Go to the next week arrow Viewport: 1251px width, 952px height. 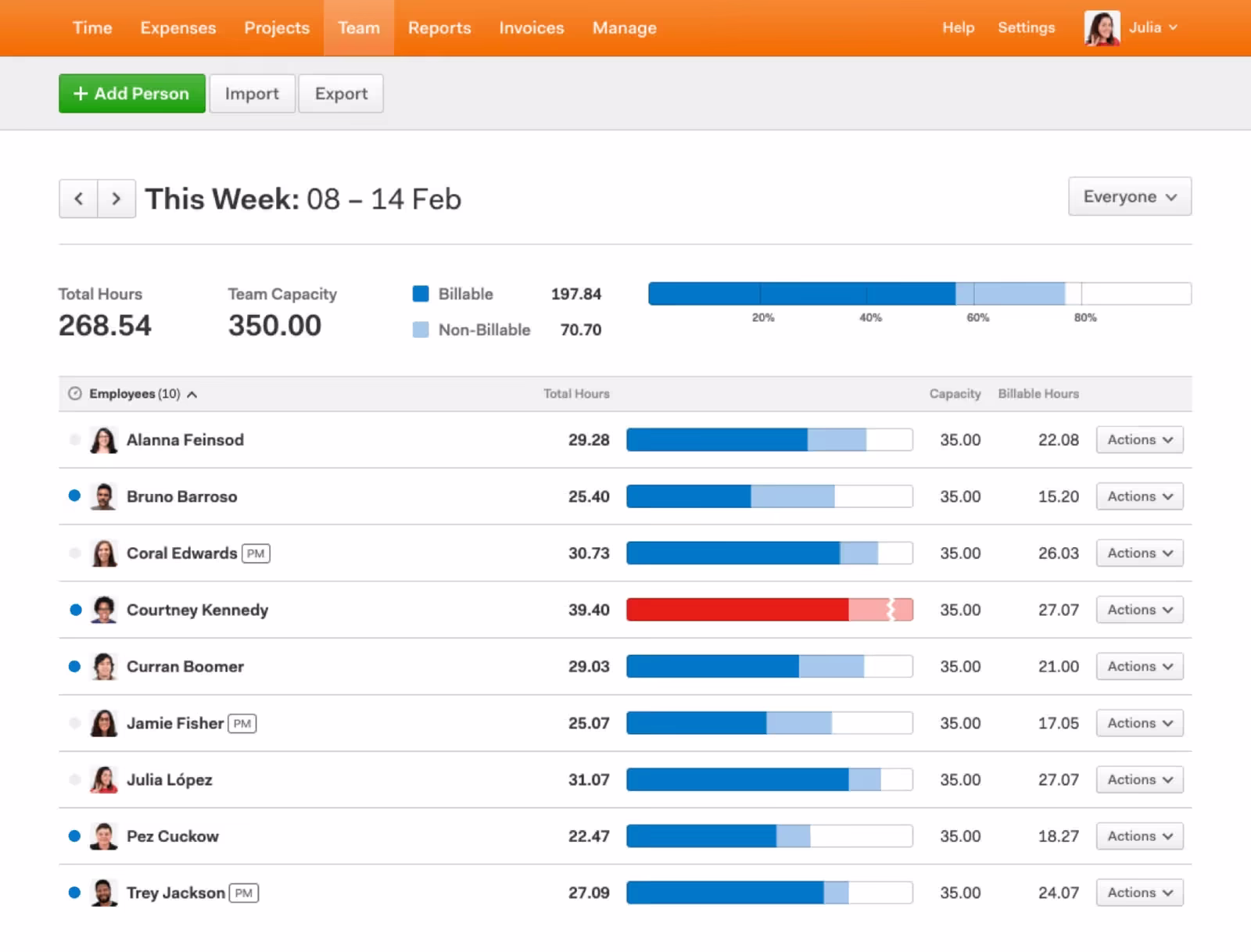pos(116,199)
